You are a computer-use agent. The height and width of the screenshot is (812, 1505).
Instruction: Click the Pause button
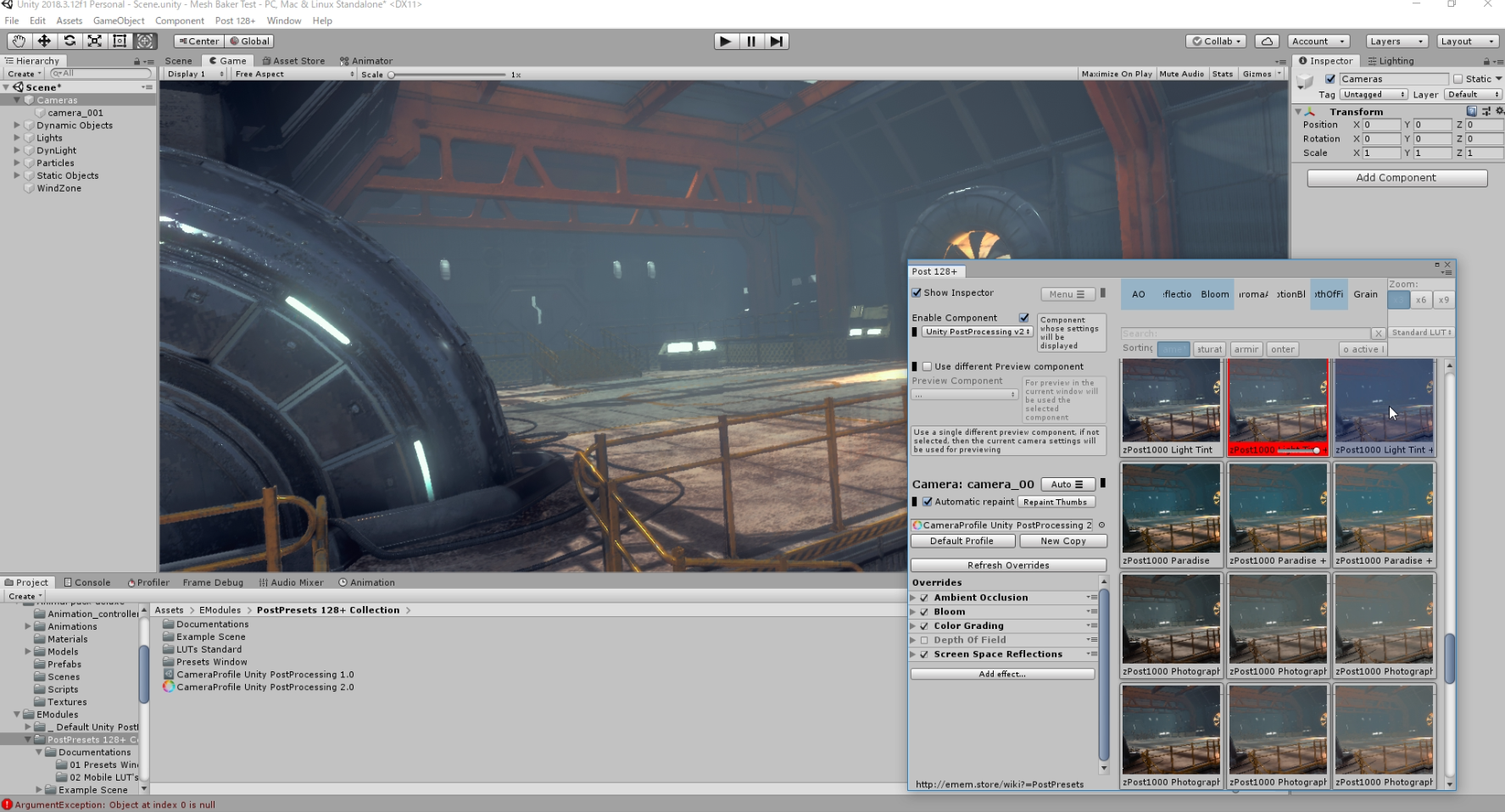(x=751, y=41)
